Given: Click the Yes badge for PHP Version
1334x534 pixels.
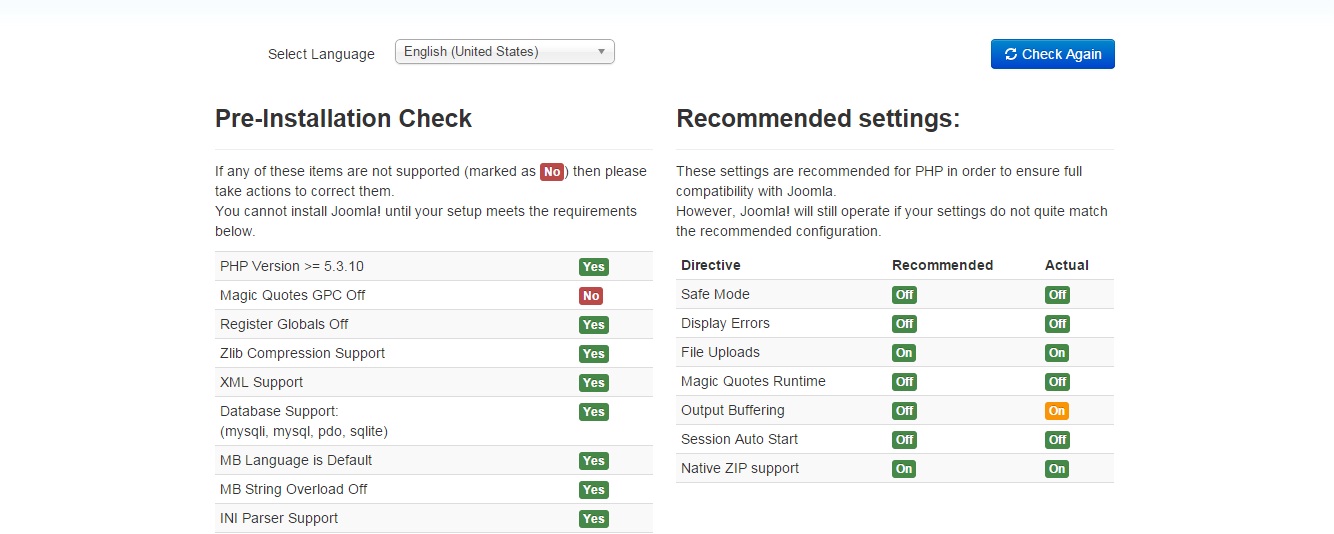Looking at the screenshot, I should (x=593, y=267).
